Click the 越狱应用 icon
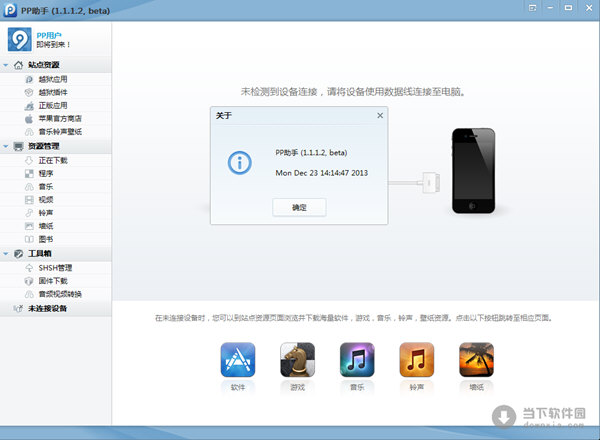Screen dimensions: 600x440 29,80
